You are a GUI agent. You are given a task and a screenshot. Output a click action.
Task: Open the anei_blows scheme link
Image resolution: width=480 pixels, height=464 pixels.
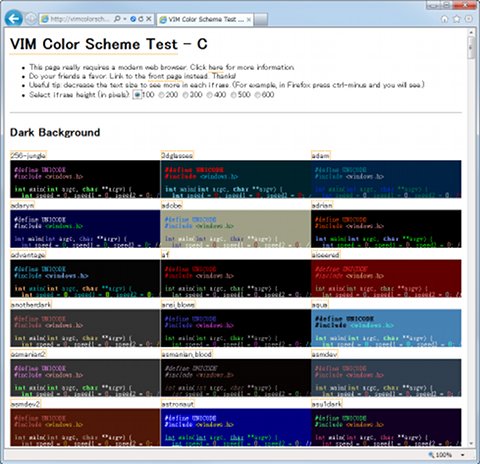178,305
